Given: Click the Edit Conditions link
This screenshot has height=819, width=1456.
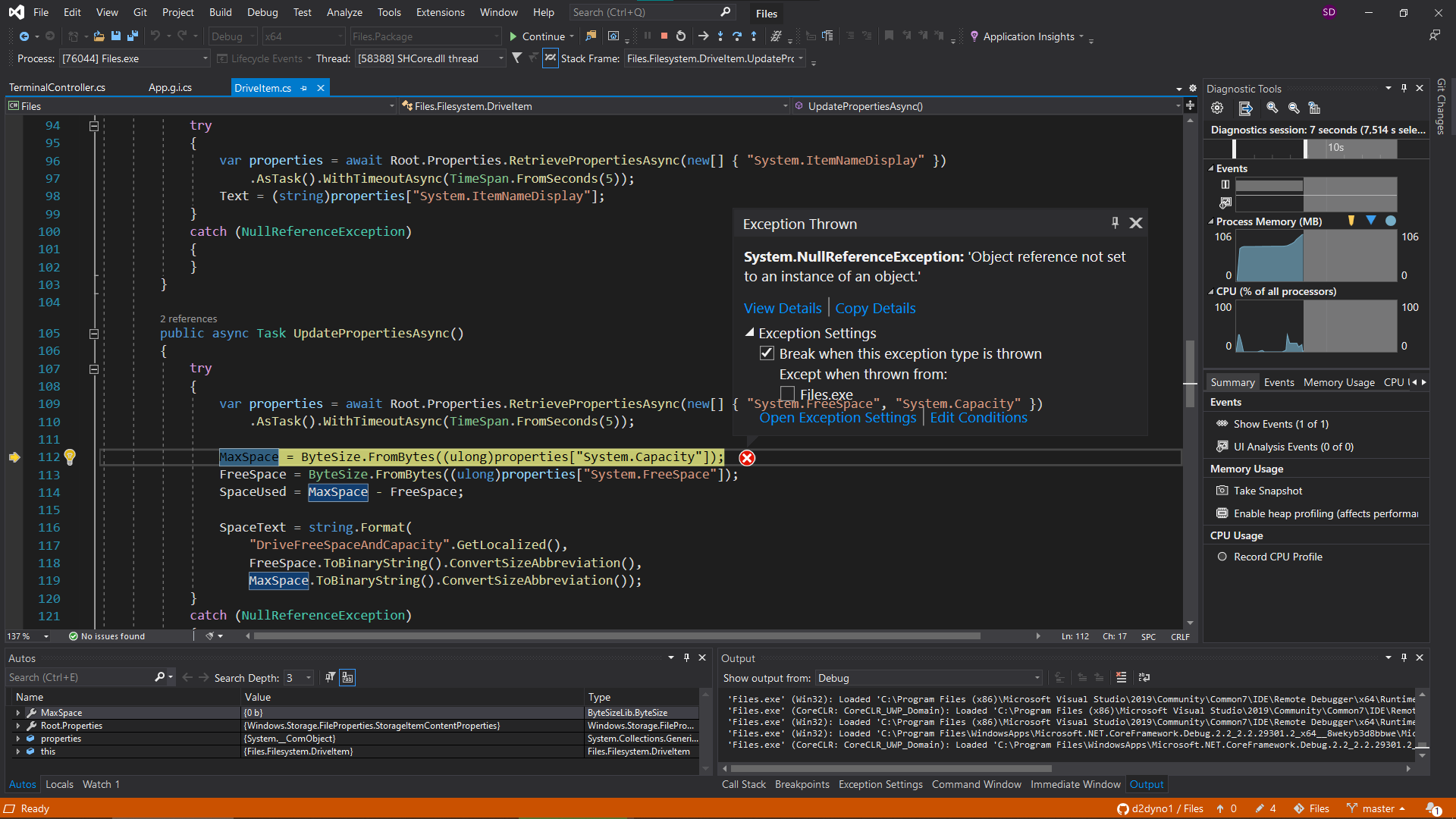Looking at the screenshot, I should pyautogui.click(x=978, y=418).
